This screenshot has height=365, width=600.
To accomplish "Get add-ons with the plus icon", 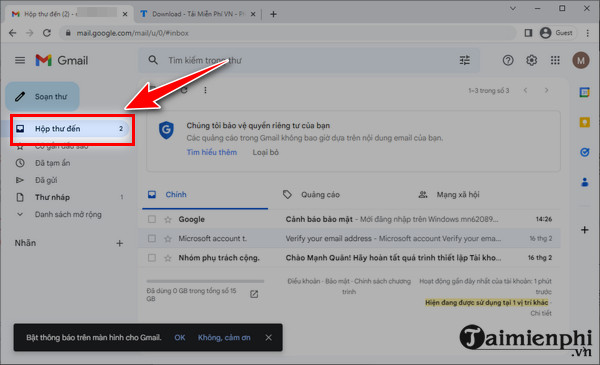I will [584, 230].
